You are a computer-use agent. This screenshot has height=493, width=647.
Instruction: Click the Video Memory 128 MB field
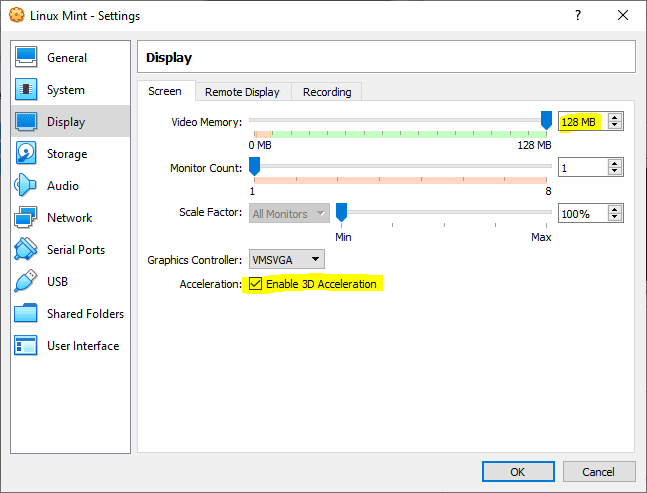583,122
